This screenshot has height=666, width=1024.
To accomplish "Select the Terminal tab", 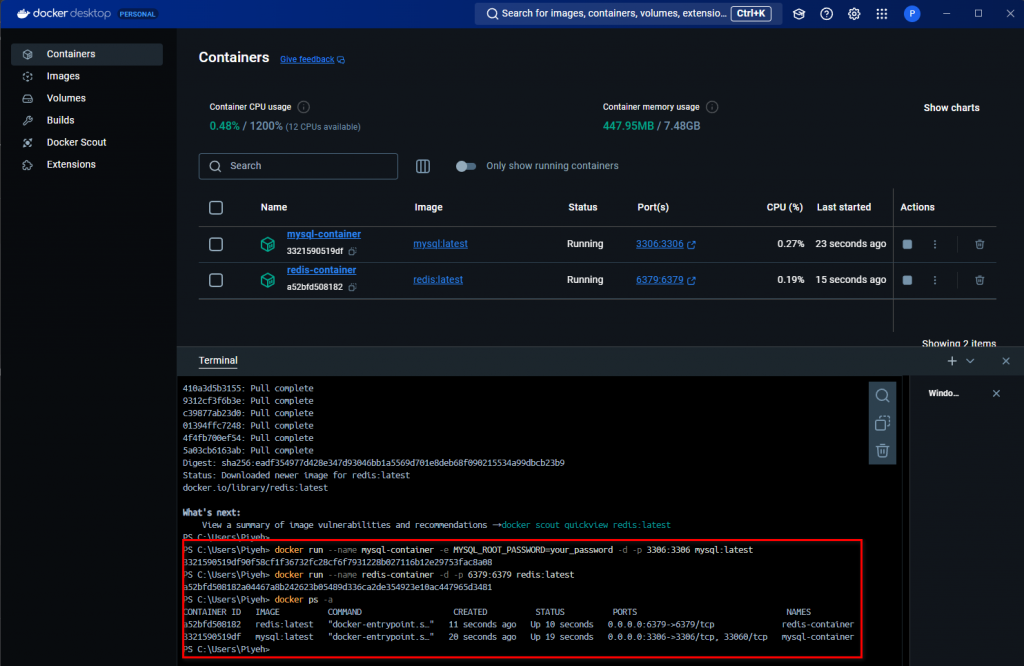I will 218,360.
